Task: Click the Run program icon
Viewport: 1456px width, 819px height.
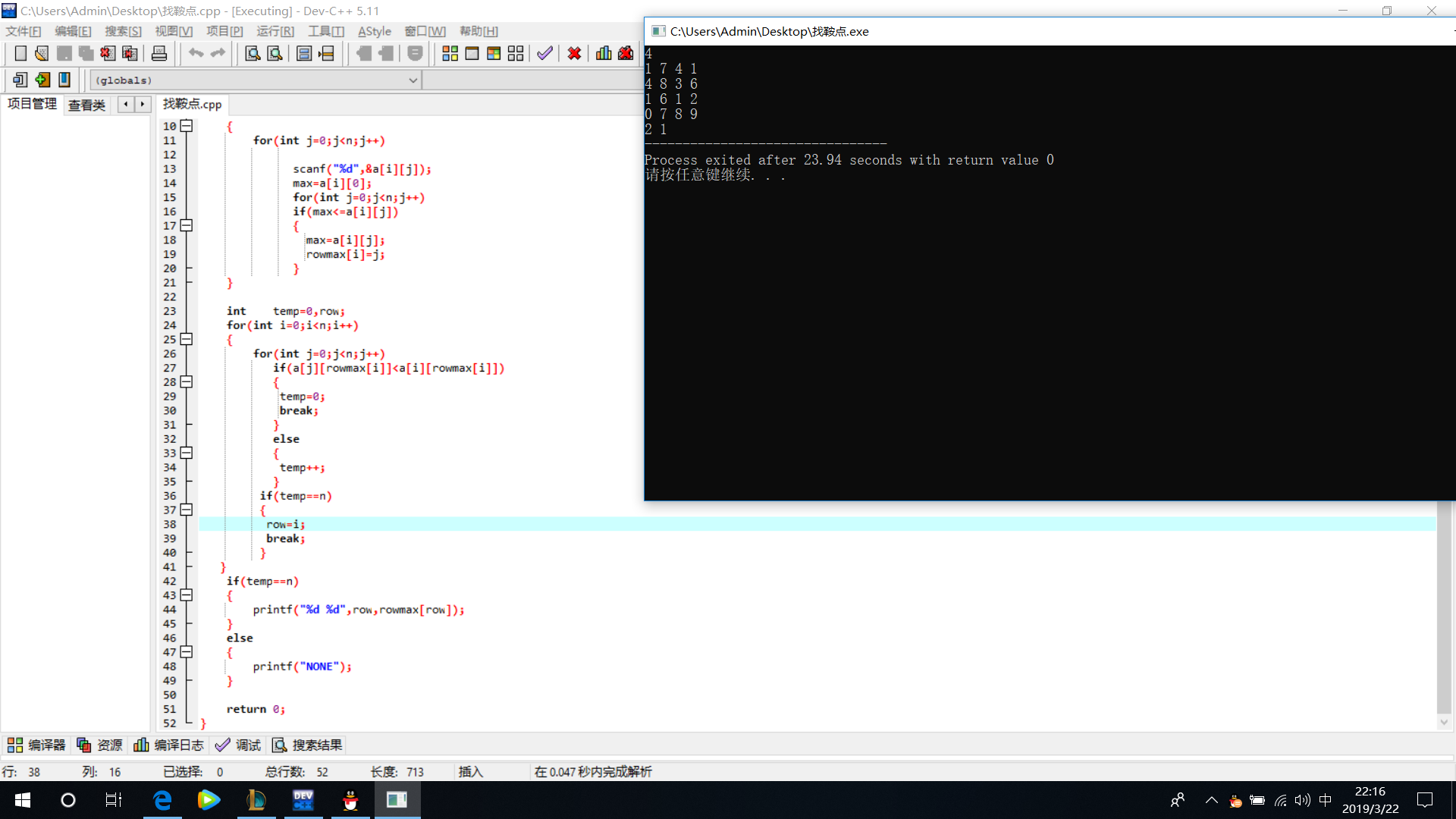Action: [472, 53]
